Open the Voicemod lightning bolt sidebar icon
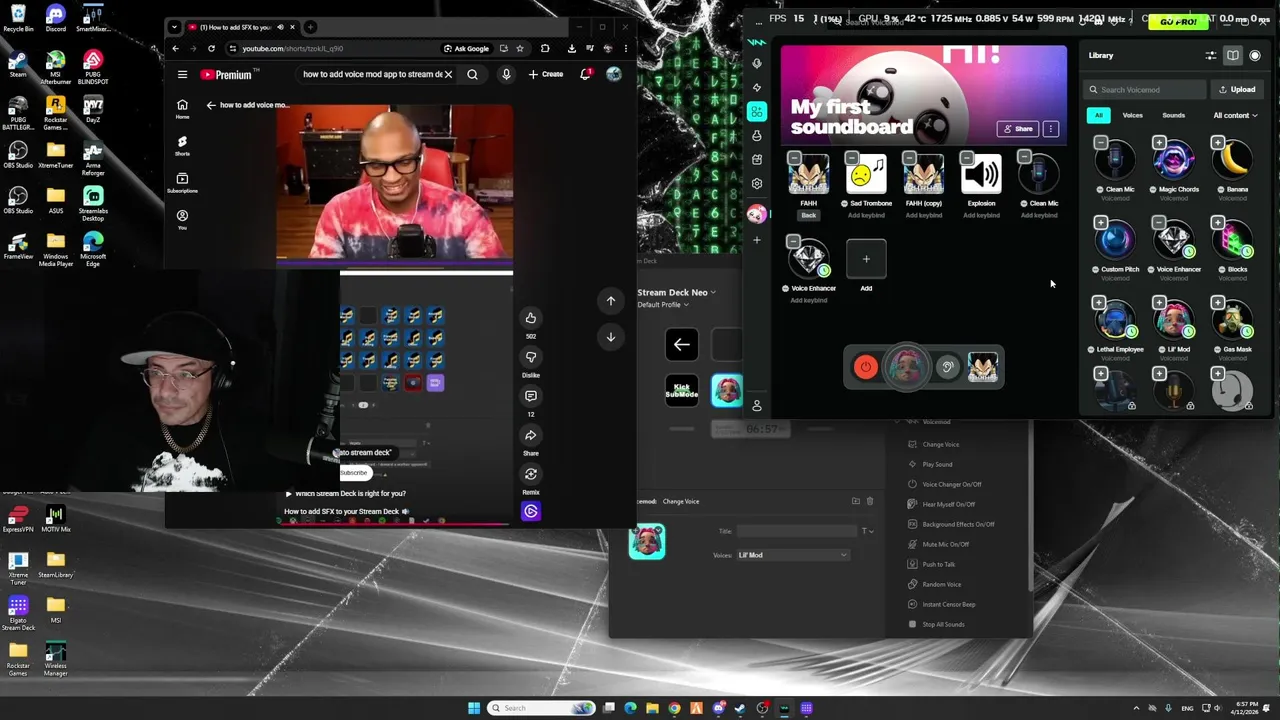 pyautogui.click(x=757, y=88)
